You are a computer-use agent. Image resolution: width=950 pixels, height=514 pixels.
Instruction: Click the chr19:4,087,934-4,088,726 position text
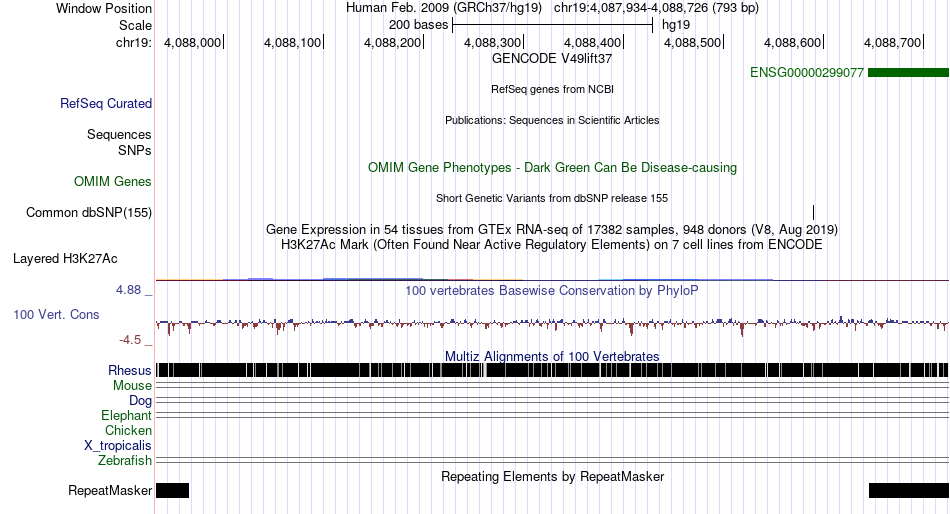tap(656, 8)
